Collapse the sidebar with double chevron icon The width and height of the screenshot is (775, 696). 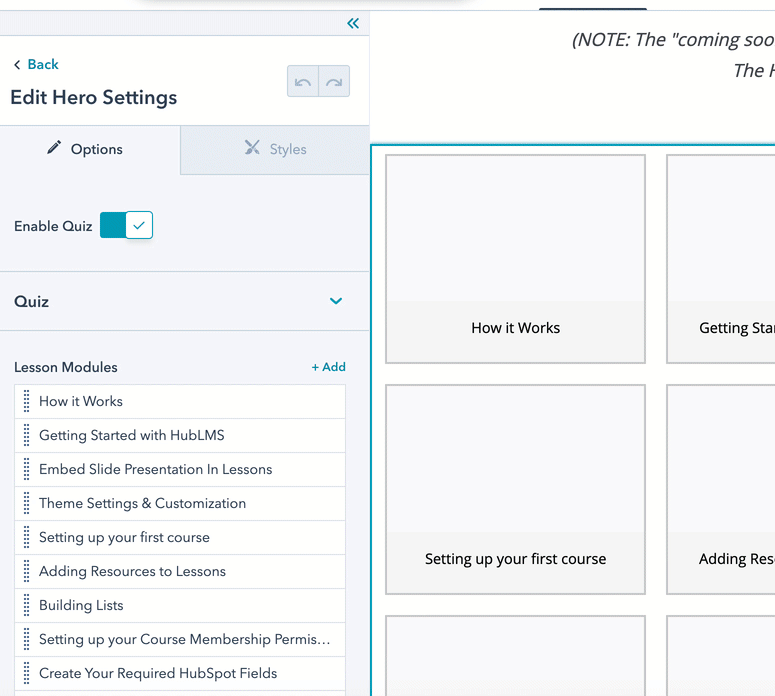[353, 23]
